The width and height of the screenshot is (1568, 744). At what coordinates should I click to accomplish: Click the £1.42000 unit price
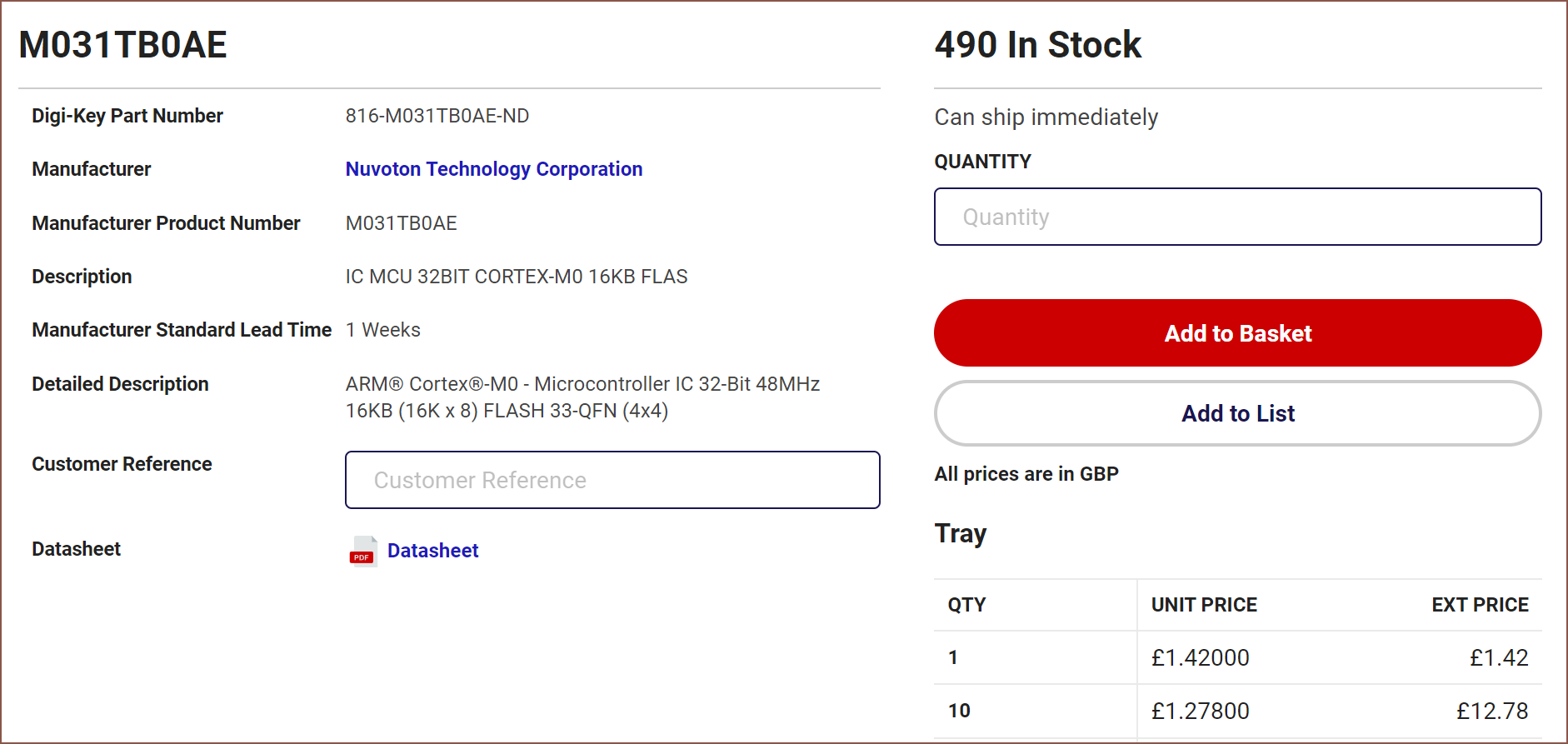point(1200,658)
